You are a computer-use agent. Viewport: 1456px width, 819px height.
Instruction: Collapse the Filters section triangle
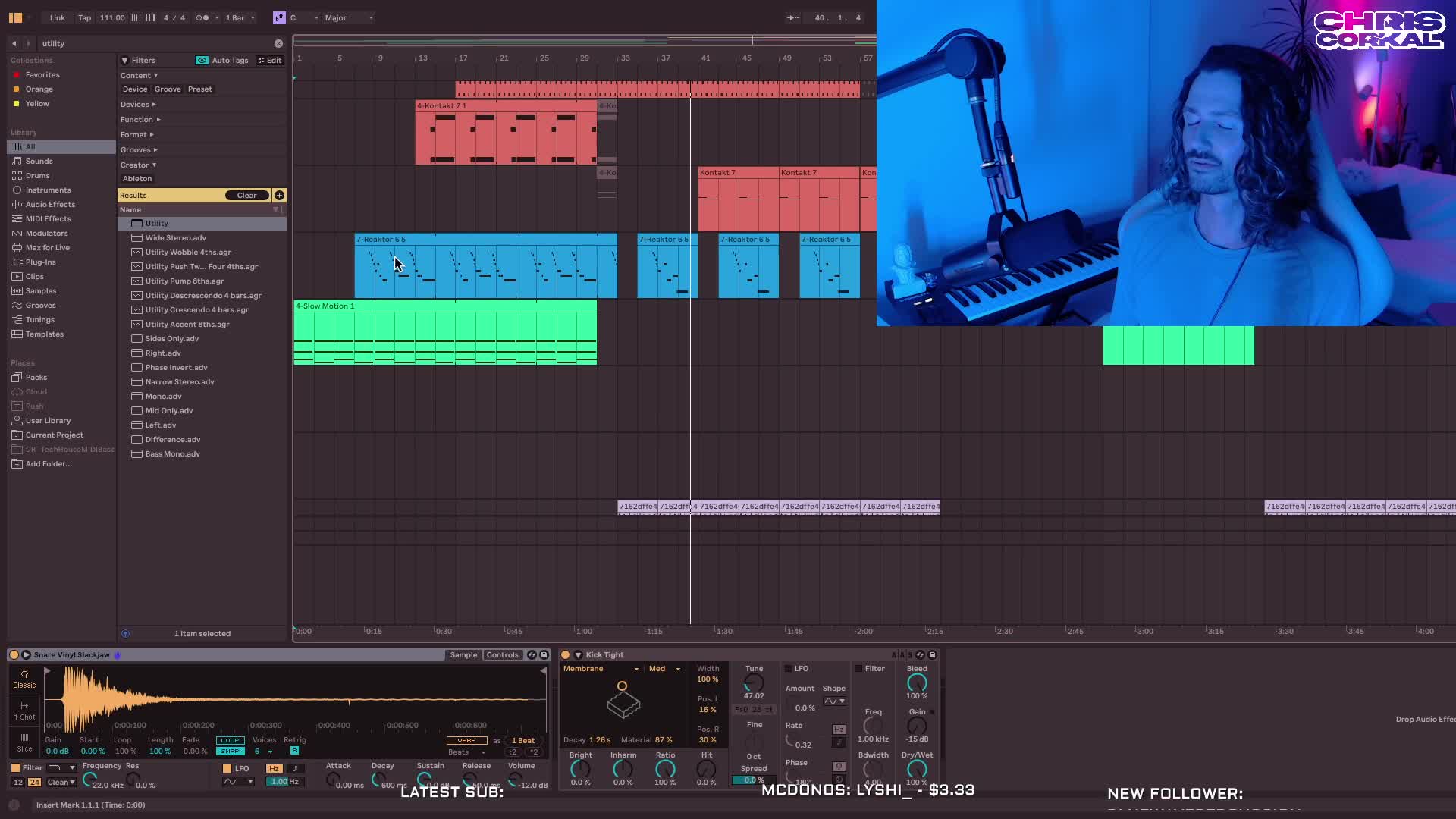tap(124, 60)
